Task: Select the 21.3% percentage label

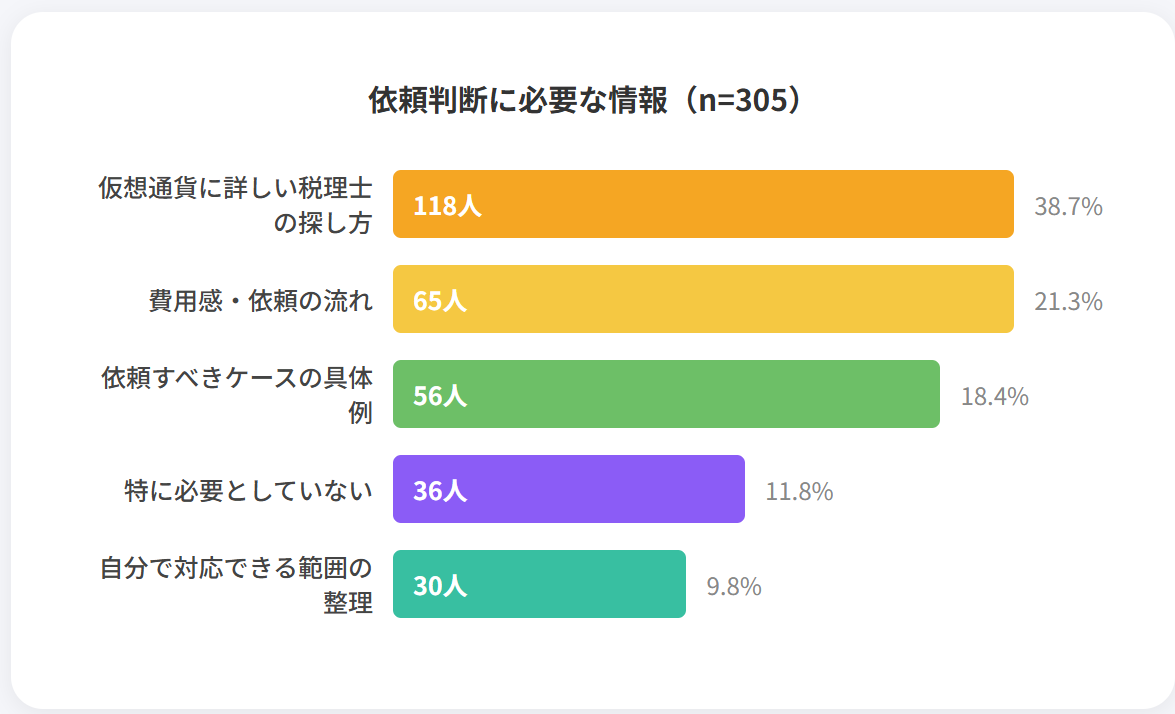Action: [x=1068, y=301]
